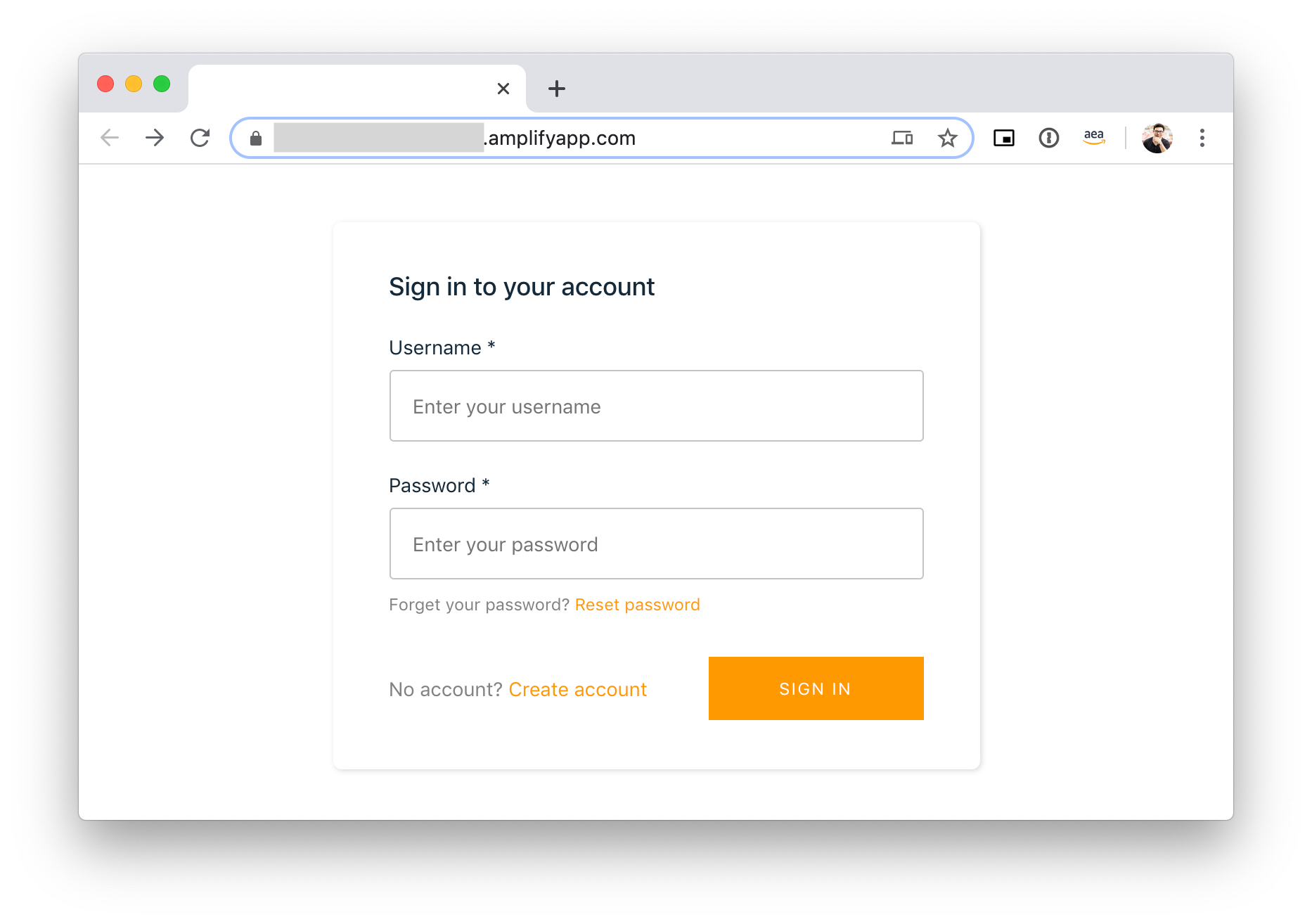1312x924 pixels.
Task: Open the device cast icon in address bar
Action: pos(902,138)
